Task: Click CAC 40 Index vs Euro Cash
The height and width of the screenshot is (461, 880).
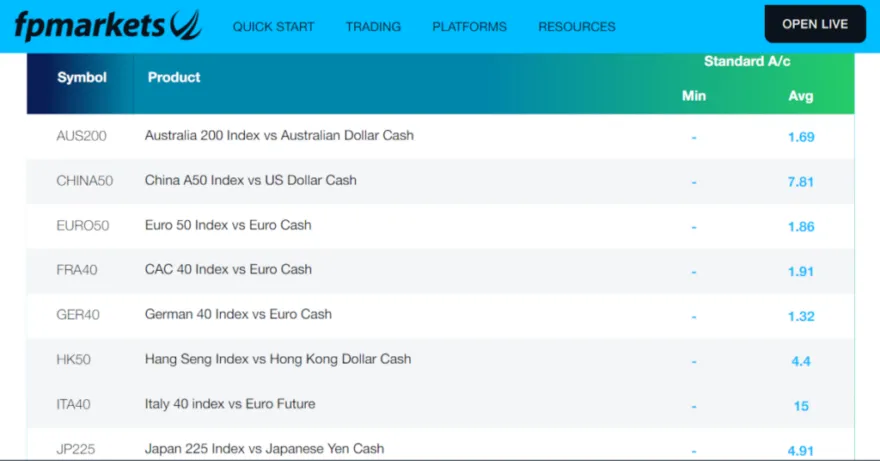Action: click(228, 269)
